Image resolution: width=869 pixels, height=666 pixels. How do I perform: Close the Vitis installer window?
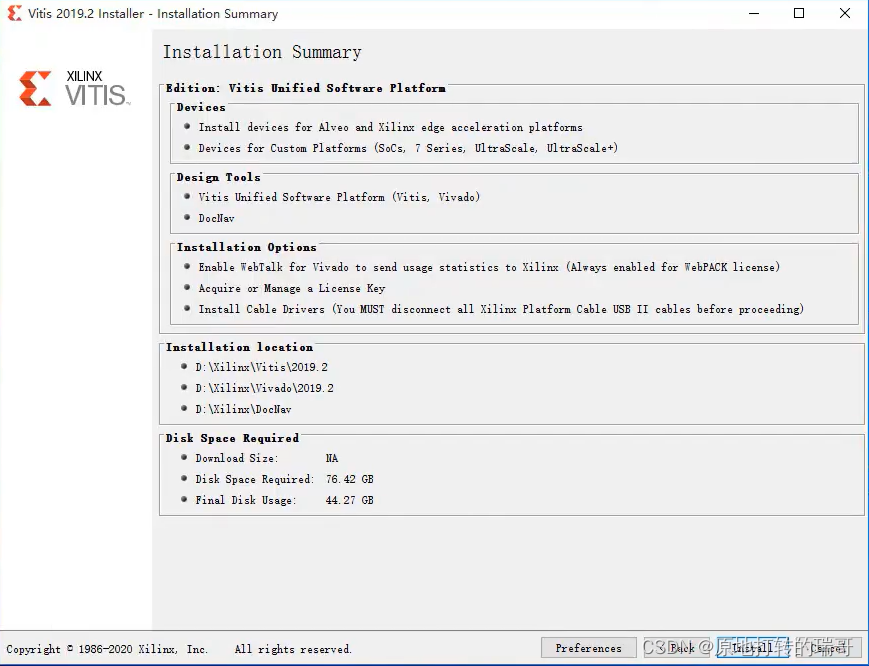coord(845,13)
